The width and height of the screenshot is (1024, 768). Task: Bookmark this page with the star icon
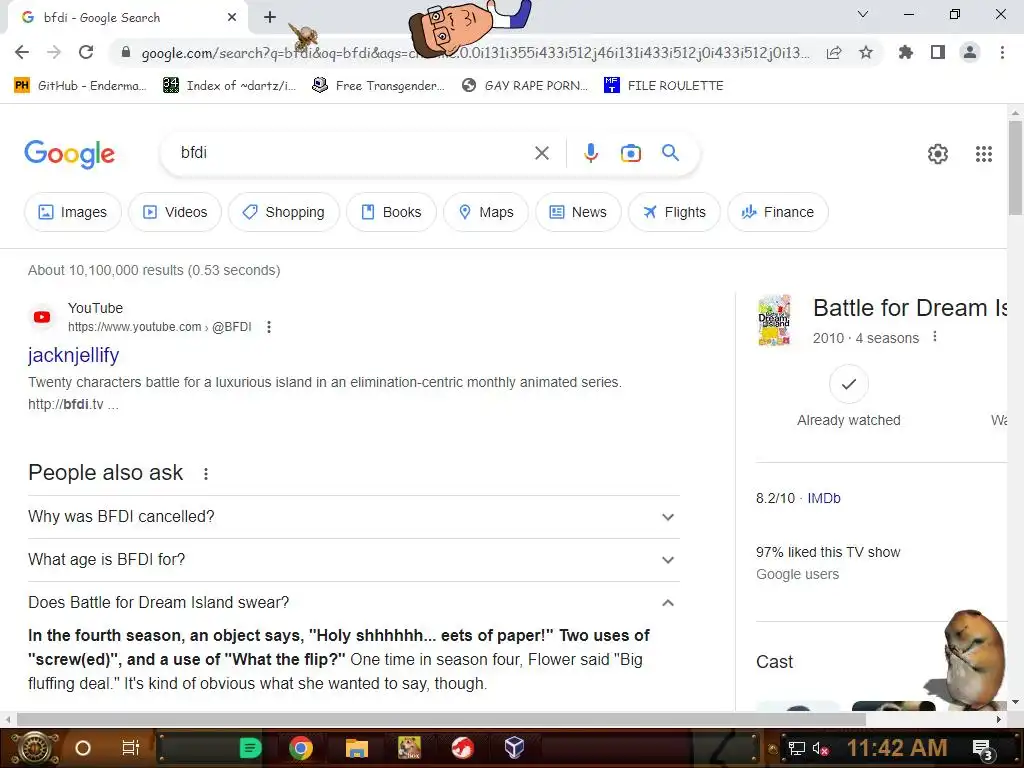(x=866, y=52)
